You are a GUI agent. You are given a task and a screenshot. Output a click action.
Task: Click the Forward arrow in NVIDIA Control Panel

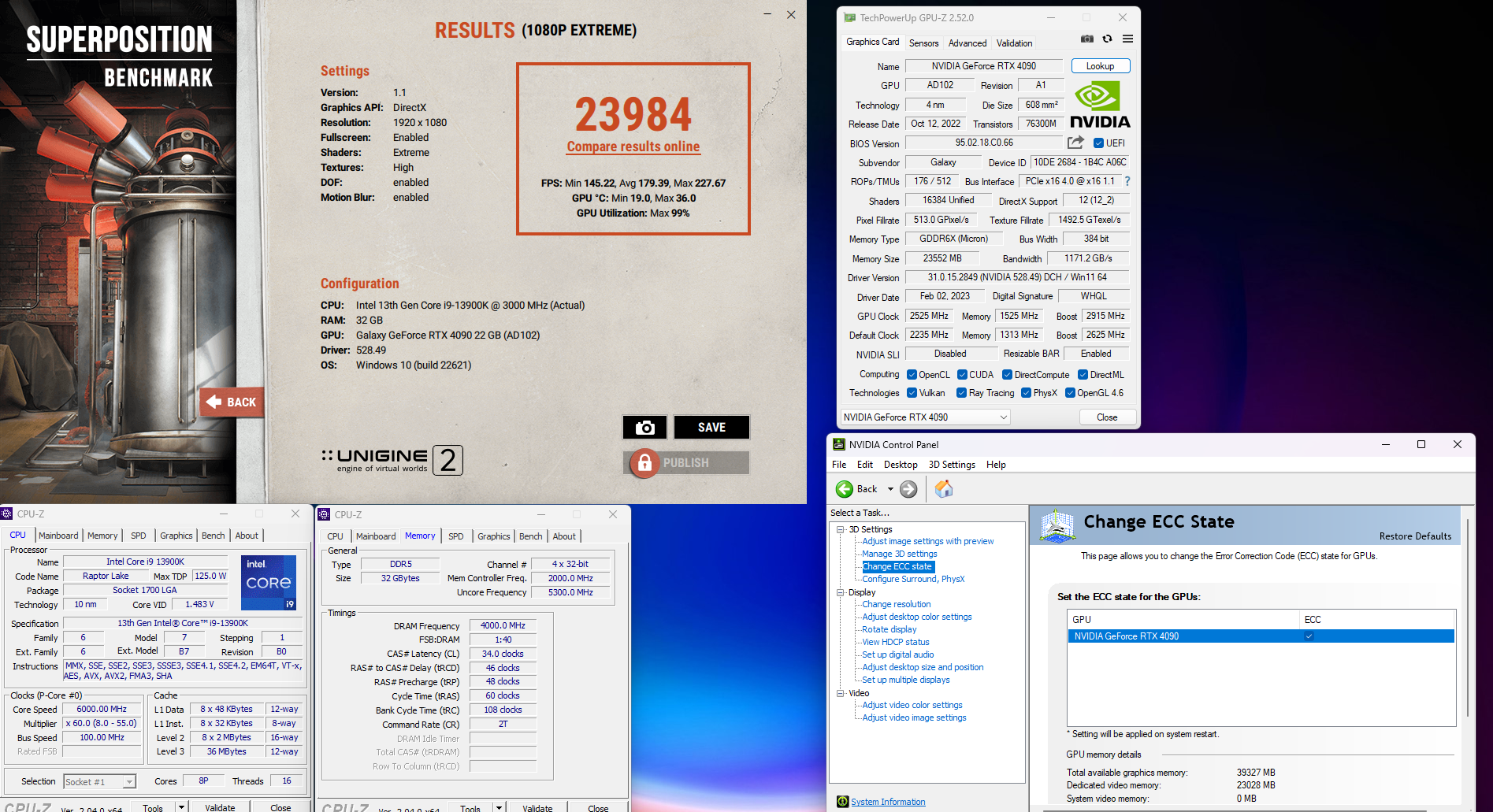908,489
